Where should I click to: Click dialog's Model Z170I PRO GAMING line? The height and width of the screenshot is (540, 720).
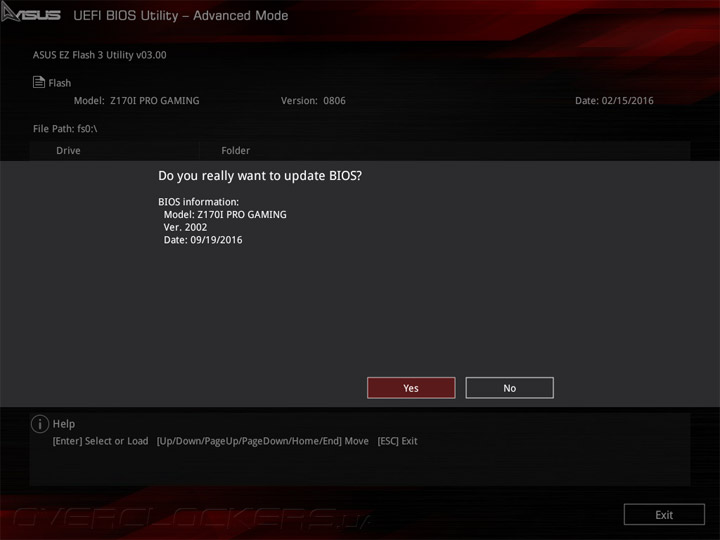pos(225,214)
